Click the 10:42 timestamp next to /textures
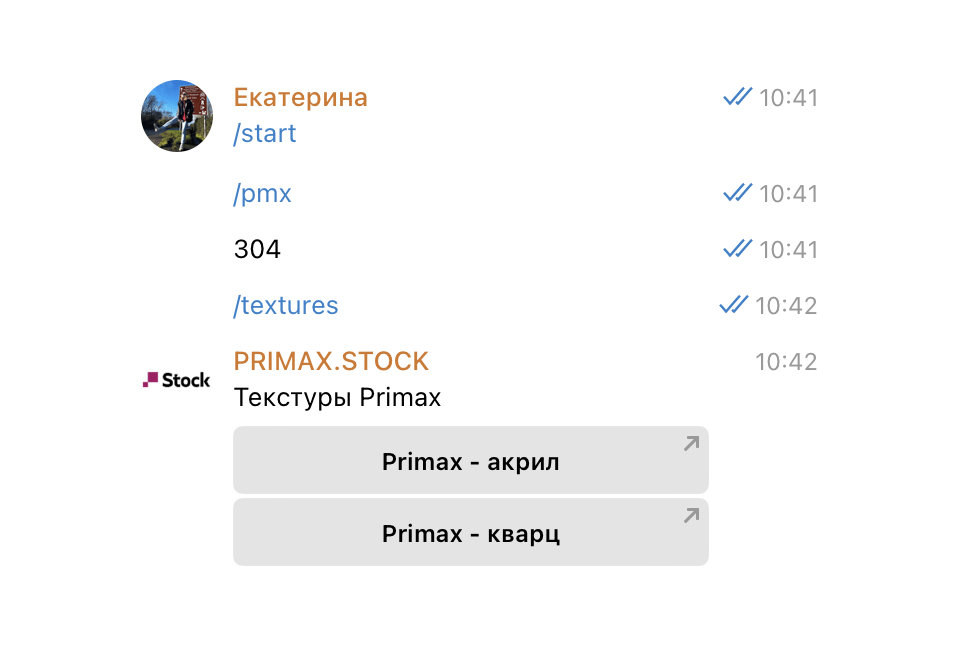This screenshot has height=670, width=970. click(x=786, y=305)
